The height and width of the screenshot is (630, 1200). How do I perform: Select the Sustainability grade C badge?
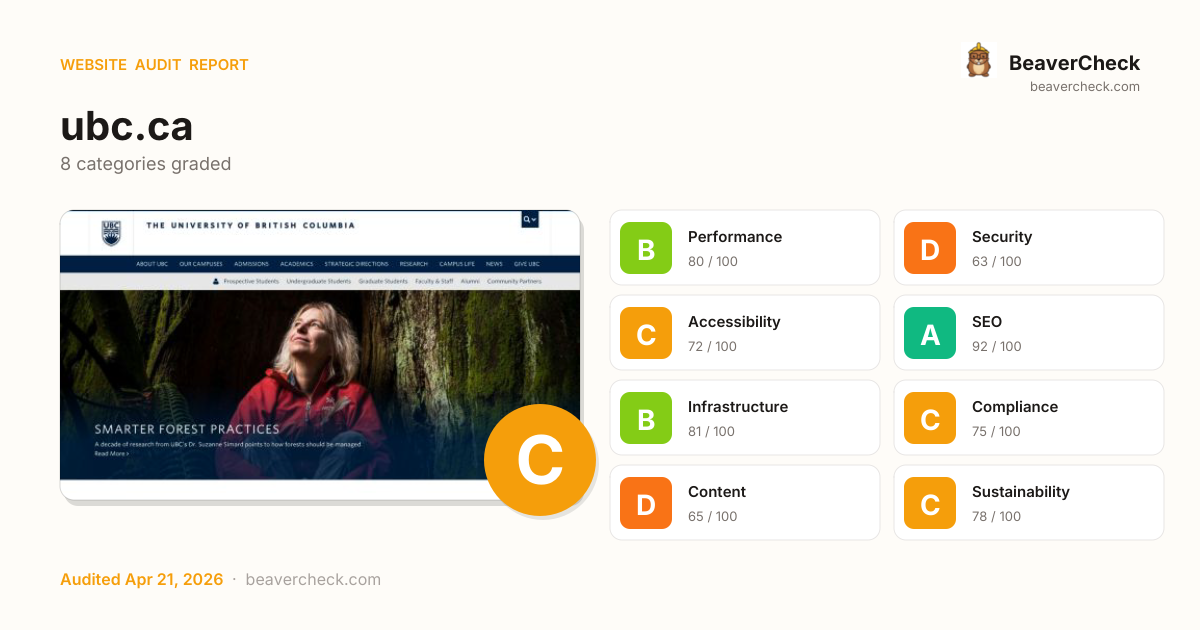click(930, 503)
